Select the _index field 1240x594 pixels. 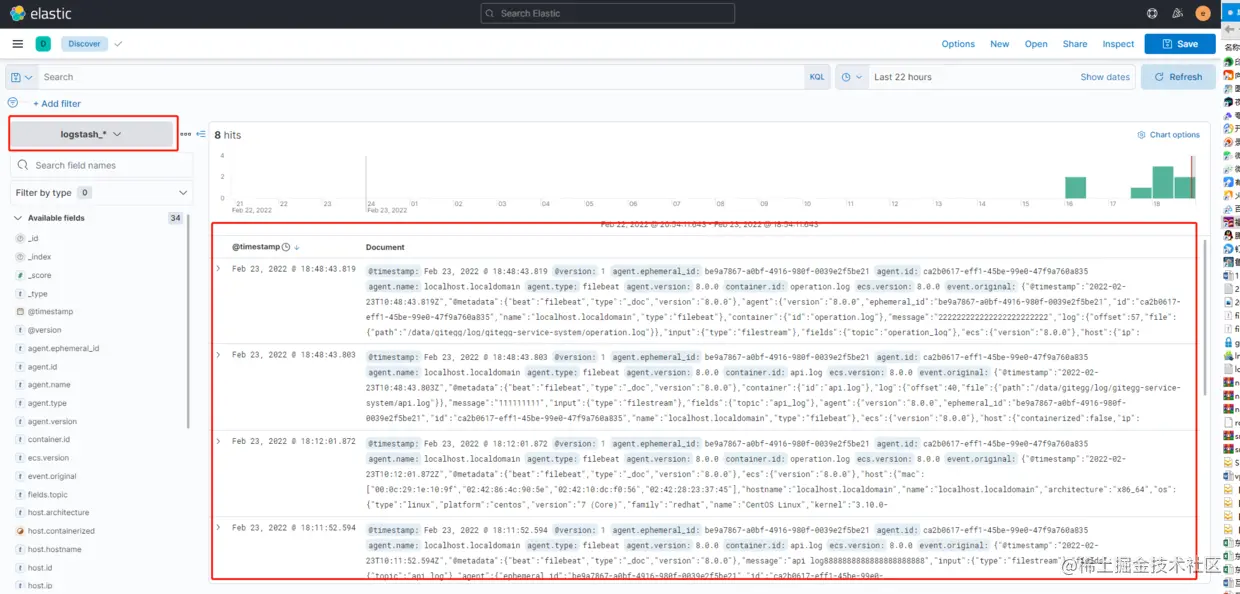(39, 257)
